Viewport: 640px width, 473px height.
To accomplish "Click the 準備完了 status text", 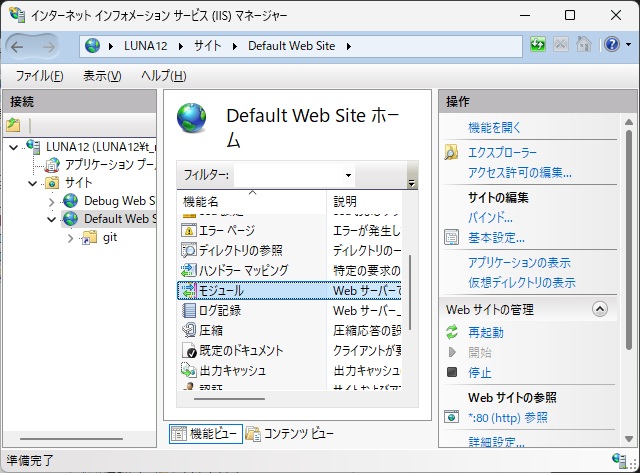I will [30, 460].
